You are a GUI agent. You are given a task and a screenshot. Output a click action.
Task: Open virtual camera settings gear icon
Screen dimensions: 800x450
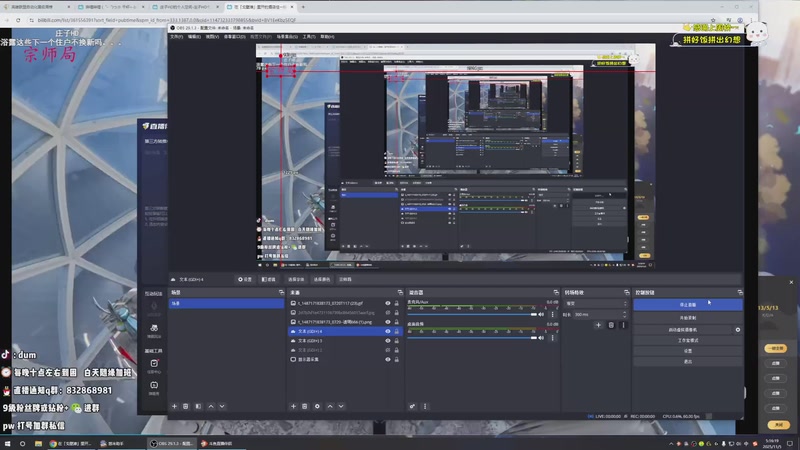coord(738,329)
